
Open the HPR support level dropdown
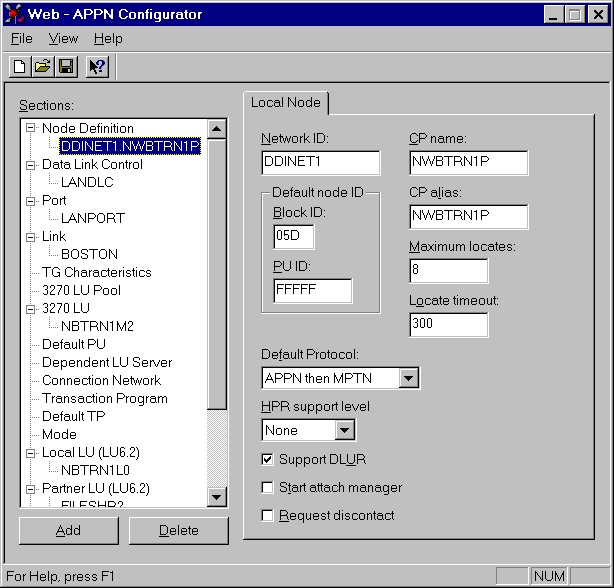pos(345,430)
